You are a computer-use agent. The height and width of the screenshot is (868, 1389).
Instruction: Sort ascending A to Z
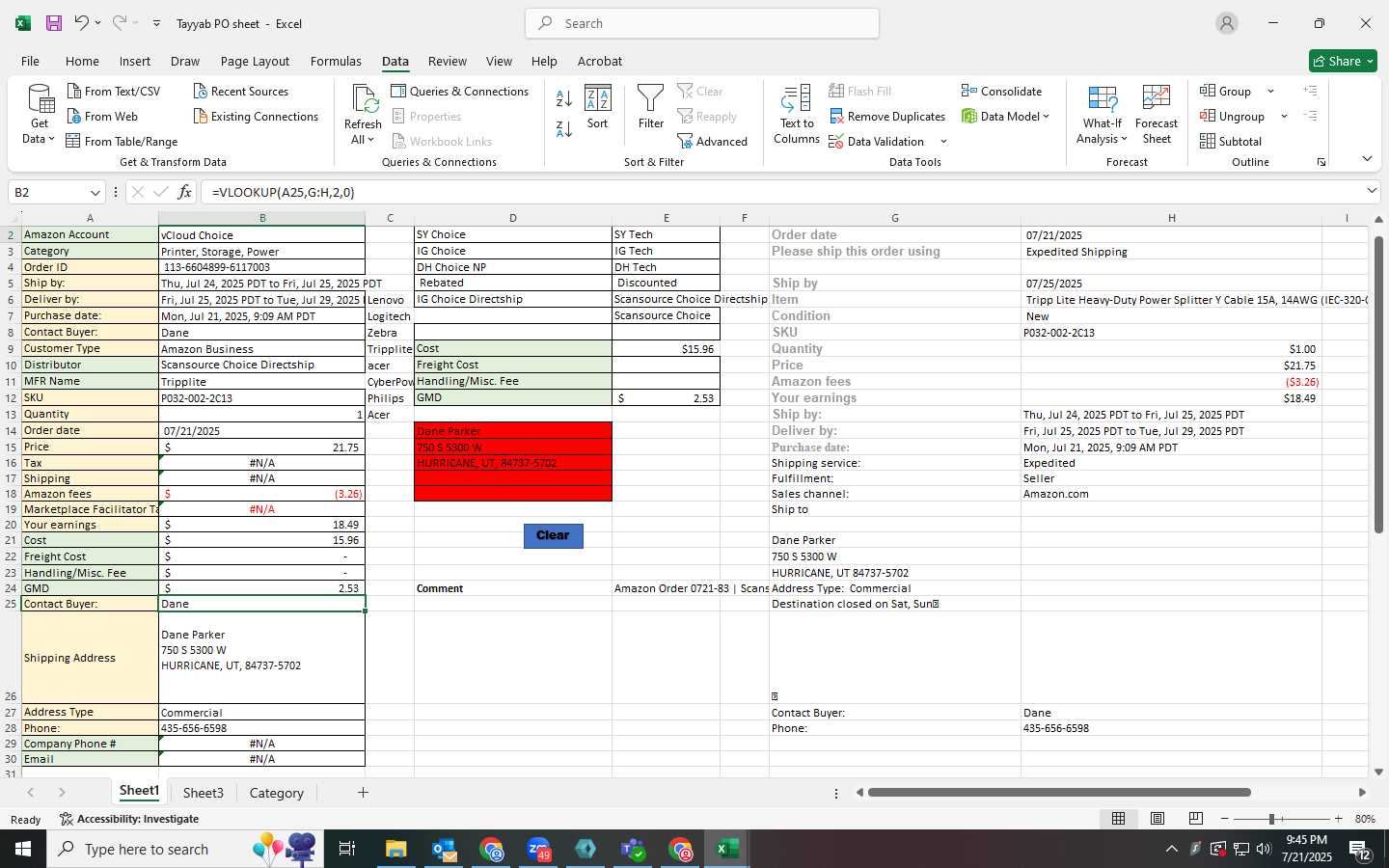[x=564, y=98]
